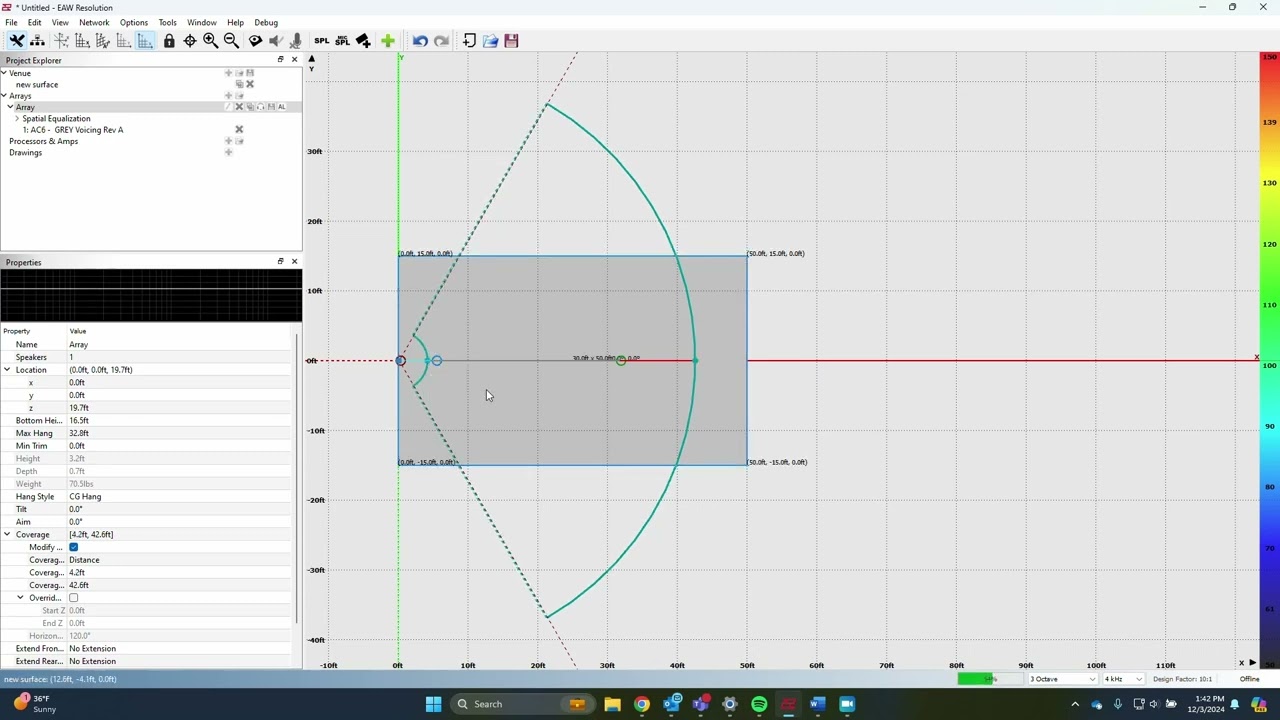
Task: Click the blue undo arrow icon
Action: click(420, 41)
